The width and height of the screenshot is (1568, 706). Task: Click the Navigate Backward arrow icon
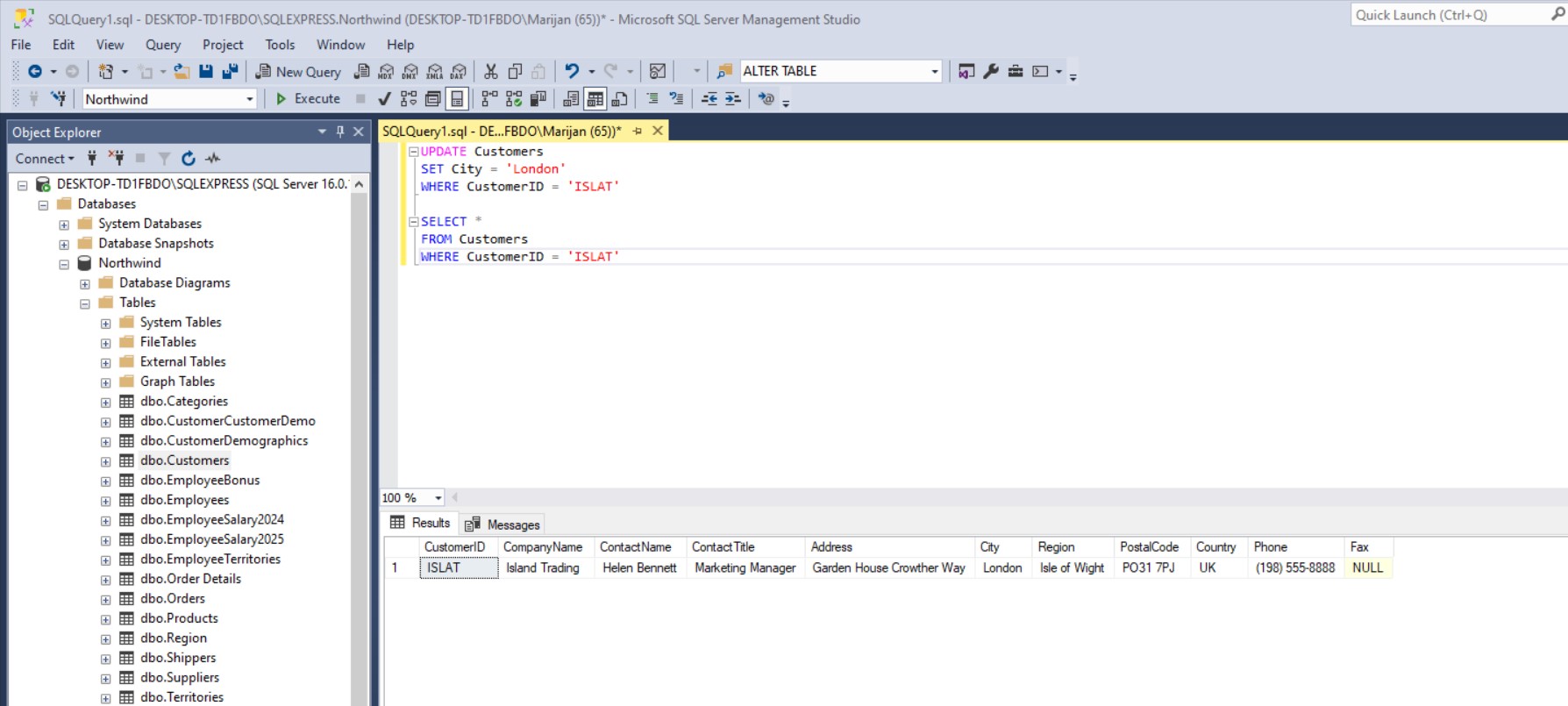click(x=35, y=71)
